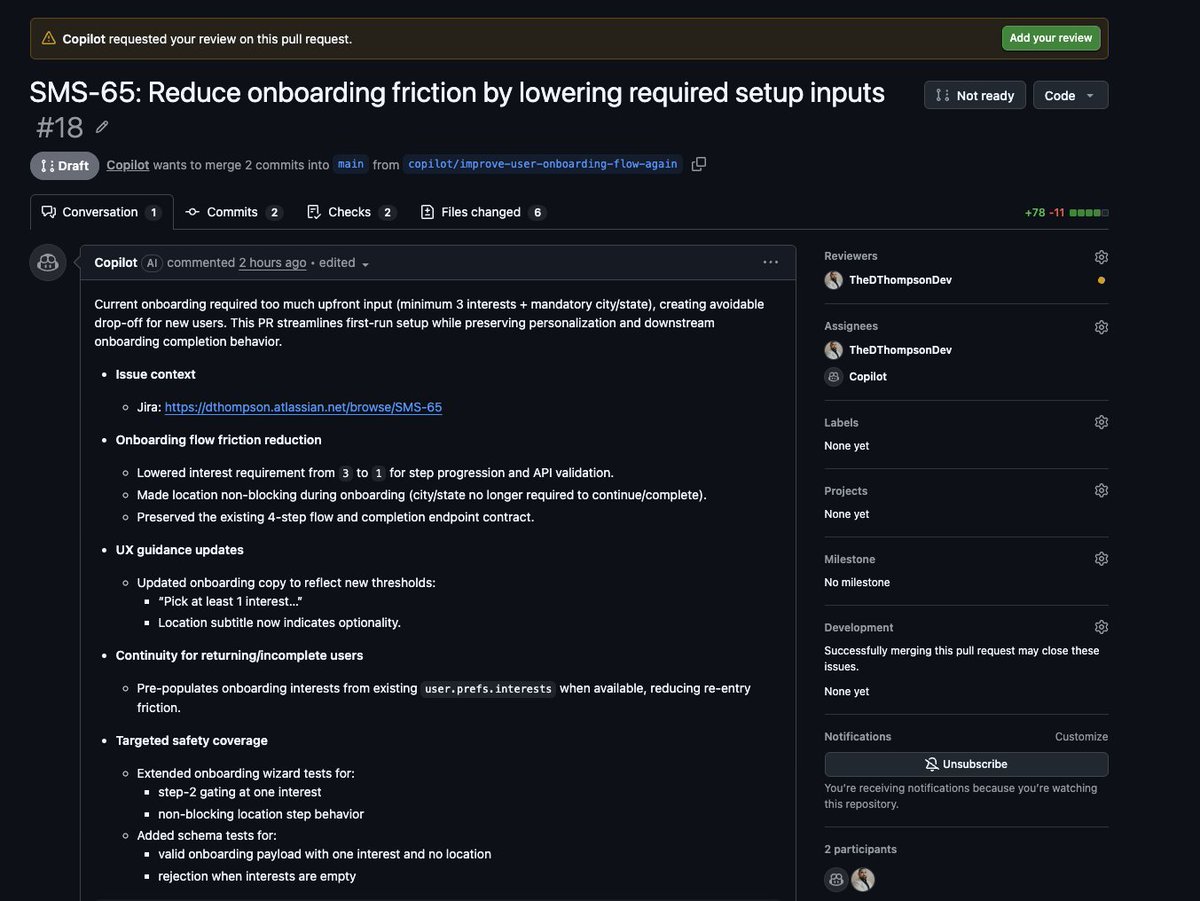This screenshot has height=901, width=1200.
Task: Switch to the Commits tab
Action: 234,212
